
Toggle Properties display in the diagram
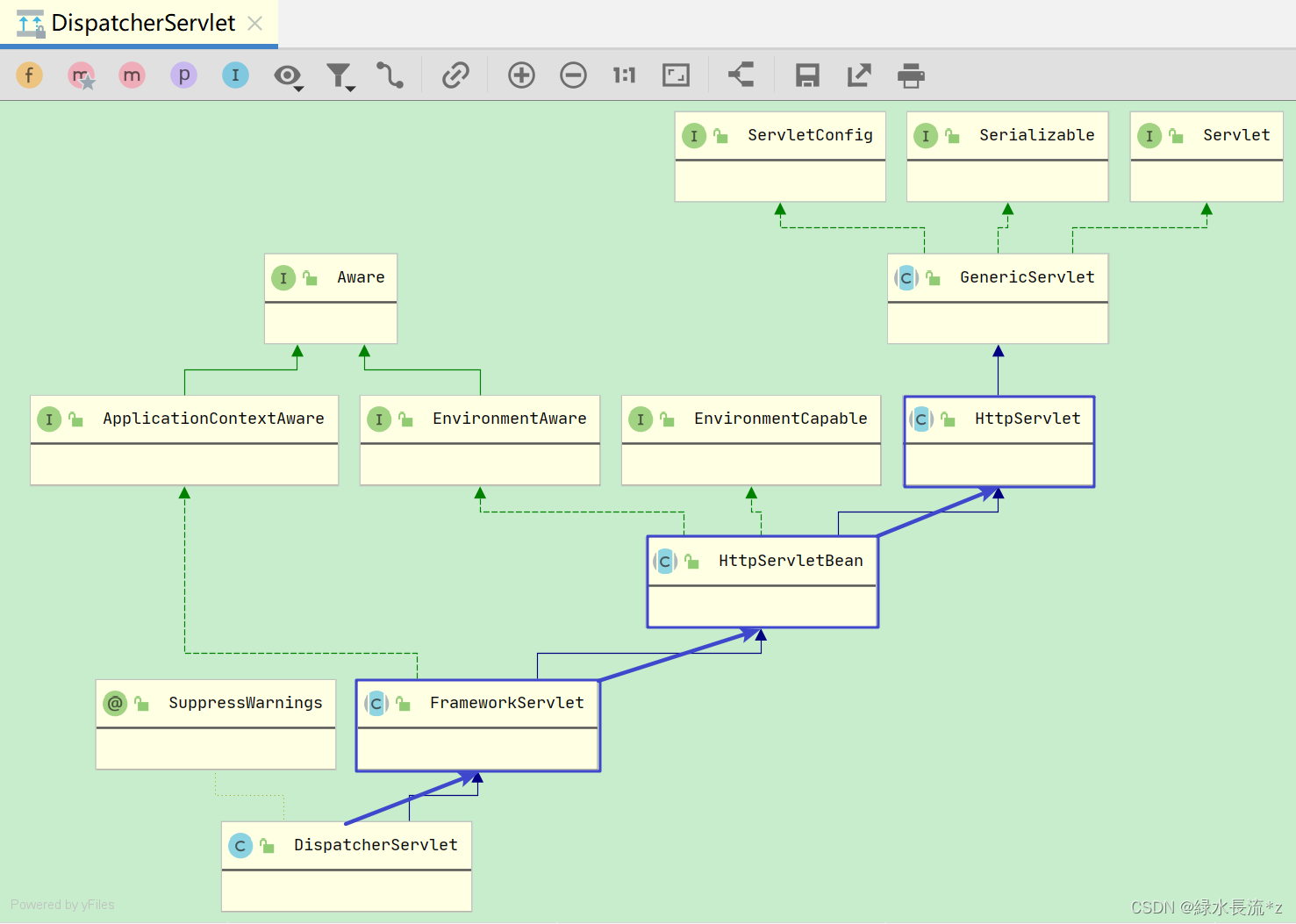point(183,75)
